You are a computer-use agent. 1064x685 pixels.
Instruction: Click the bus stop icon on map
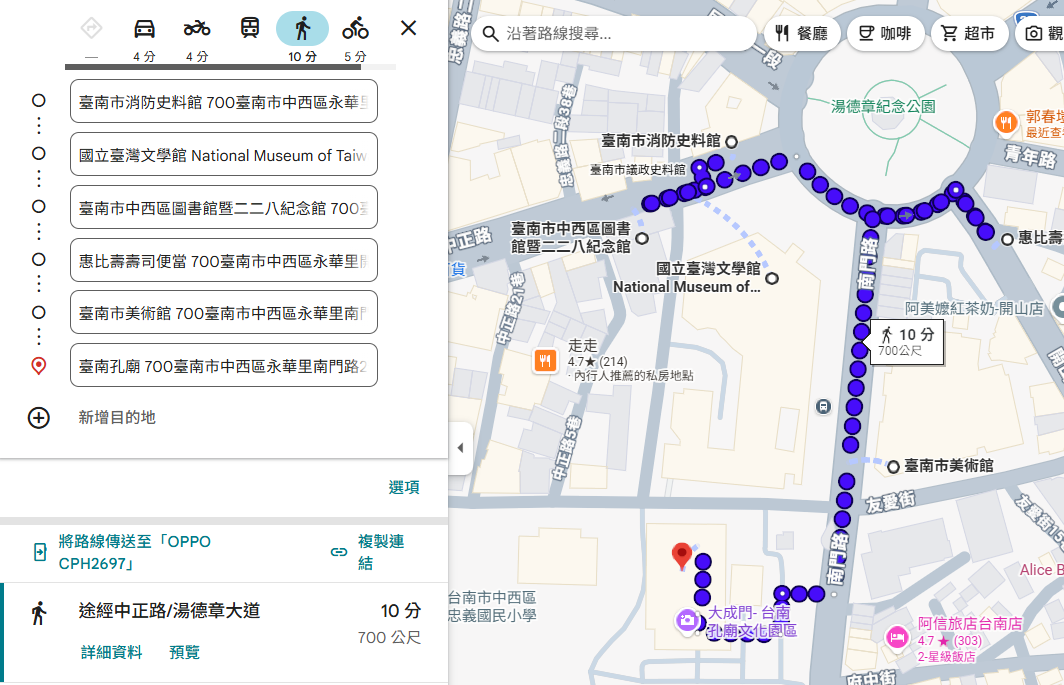[823, 406]
